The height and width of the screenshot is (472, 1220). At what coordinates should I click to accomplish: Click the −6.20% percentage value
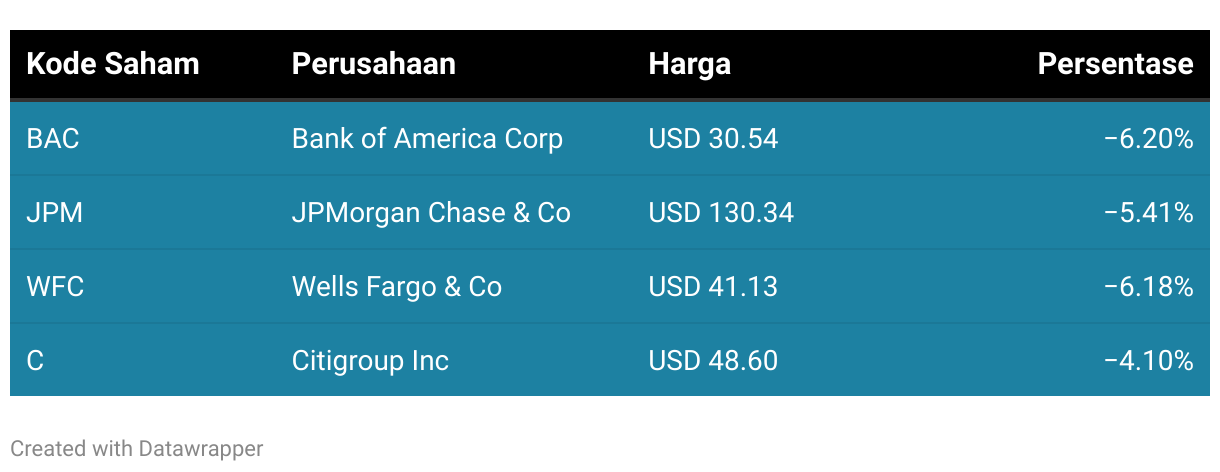coord(1148,139)
